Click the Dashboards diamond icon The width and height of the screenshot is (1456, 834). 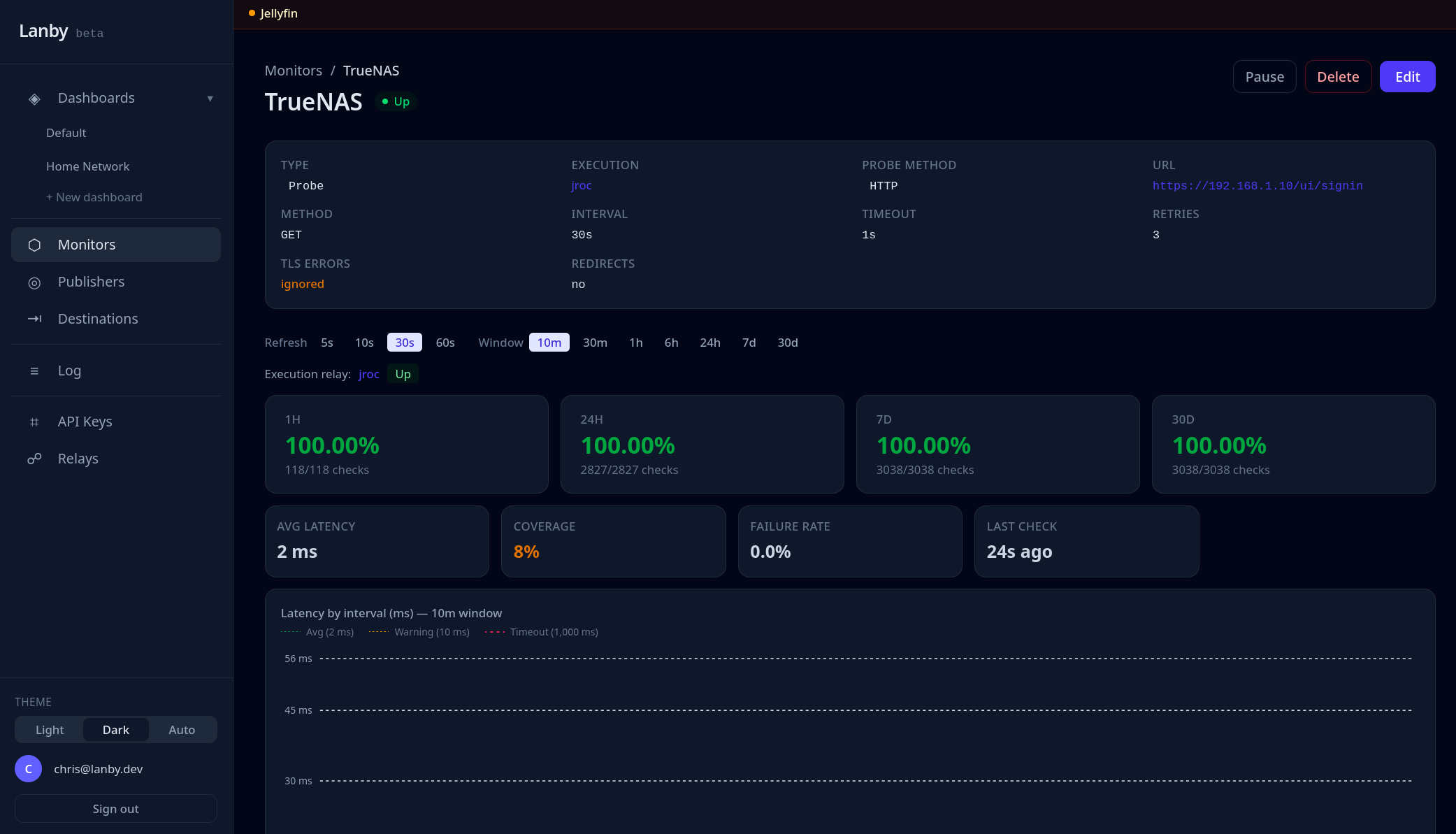click(x=34, y=99)
